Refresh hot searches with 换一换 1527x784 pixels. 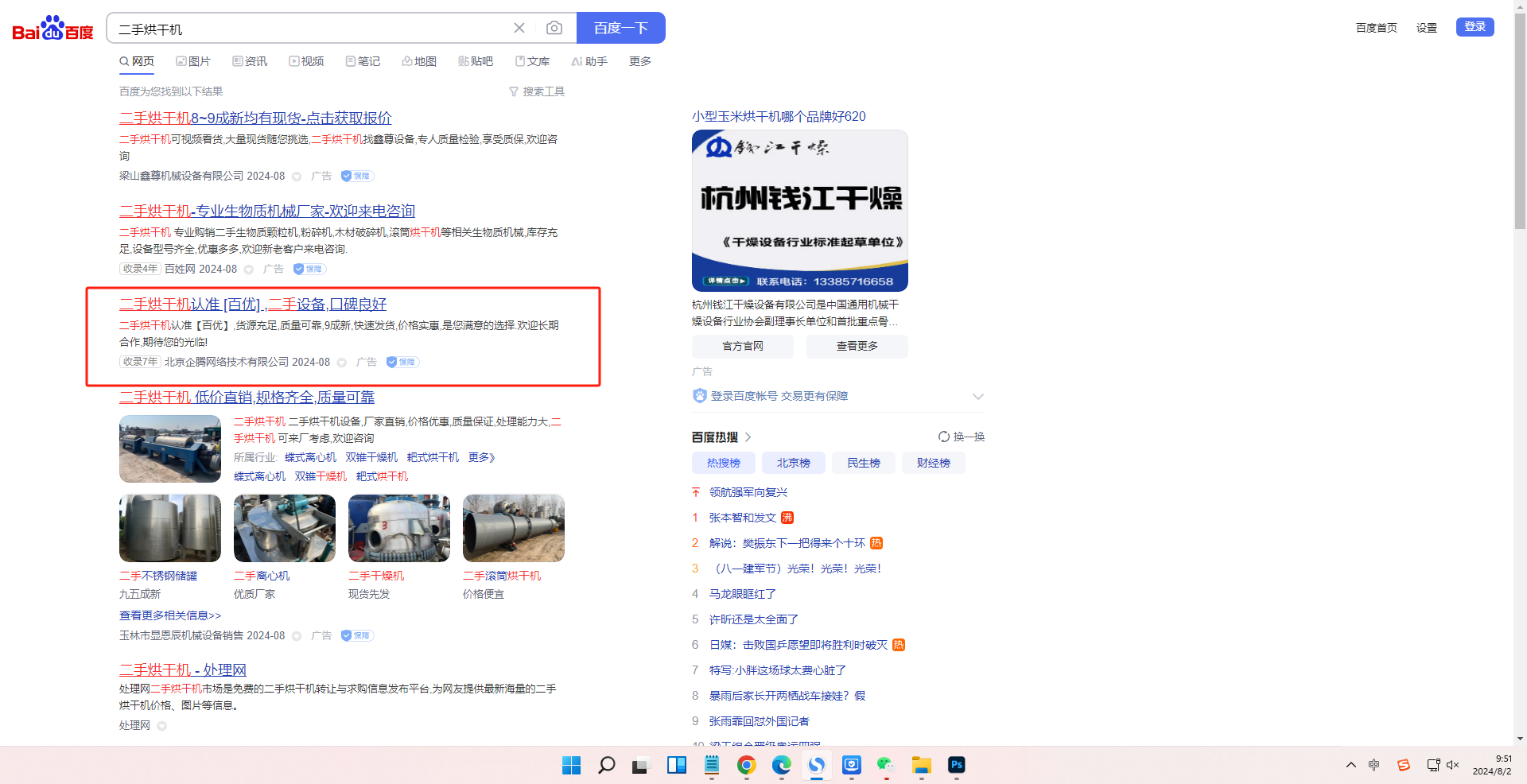[962, 437]
